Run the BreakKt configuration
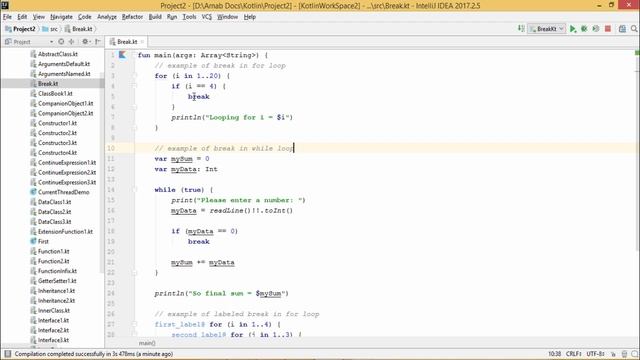 click(x=573, y=29)
